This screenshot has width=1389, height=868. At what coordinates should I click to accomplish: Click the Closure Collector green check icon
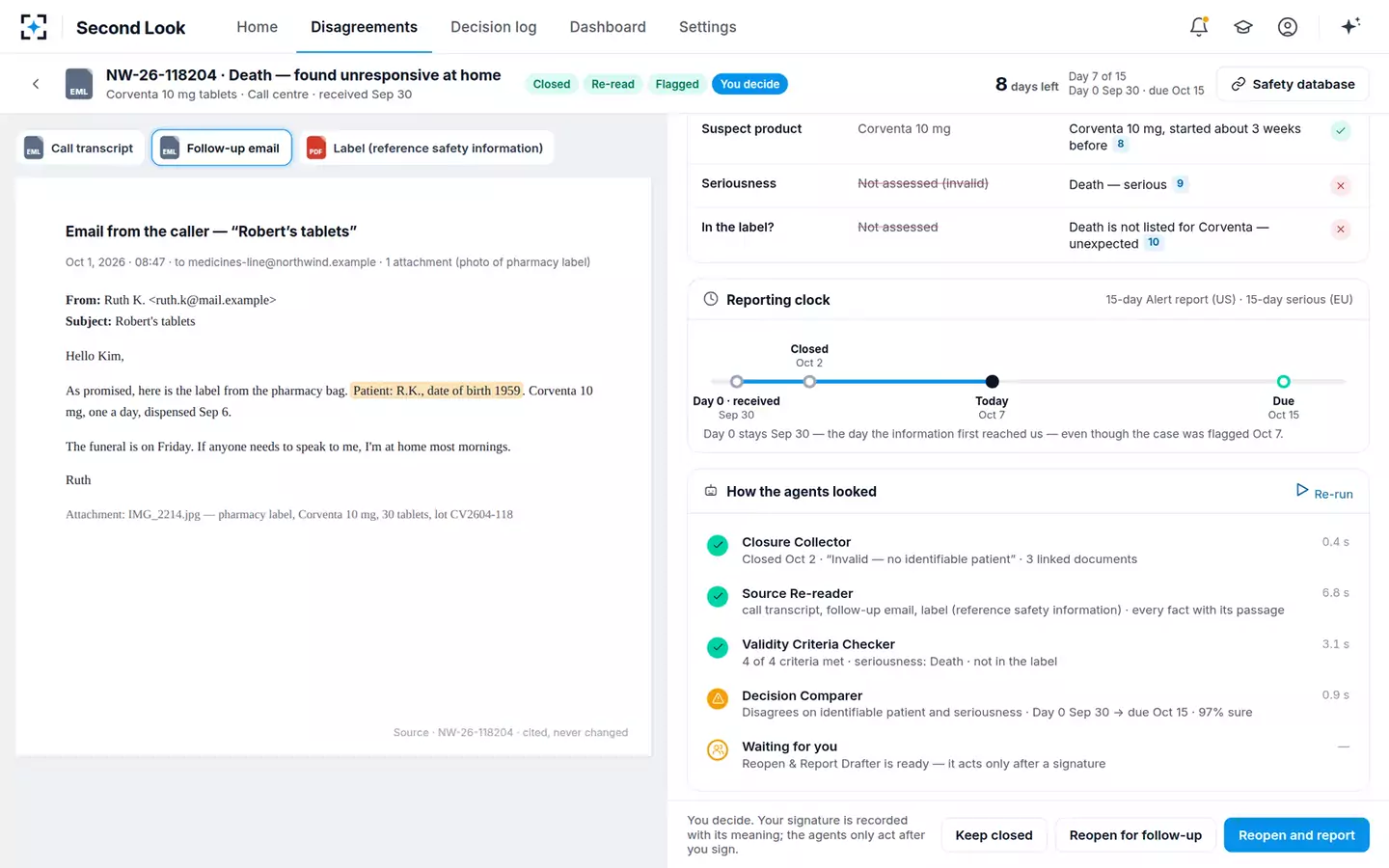click(x=718, y=546)
